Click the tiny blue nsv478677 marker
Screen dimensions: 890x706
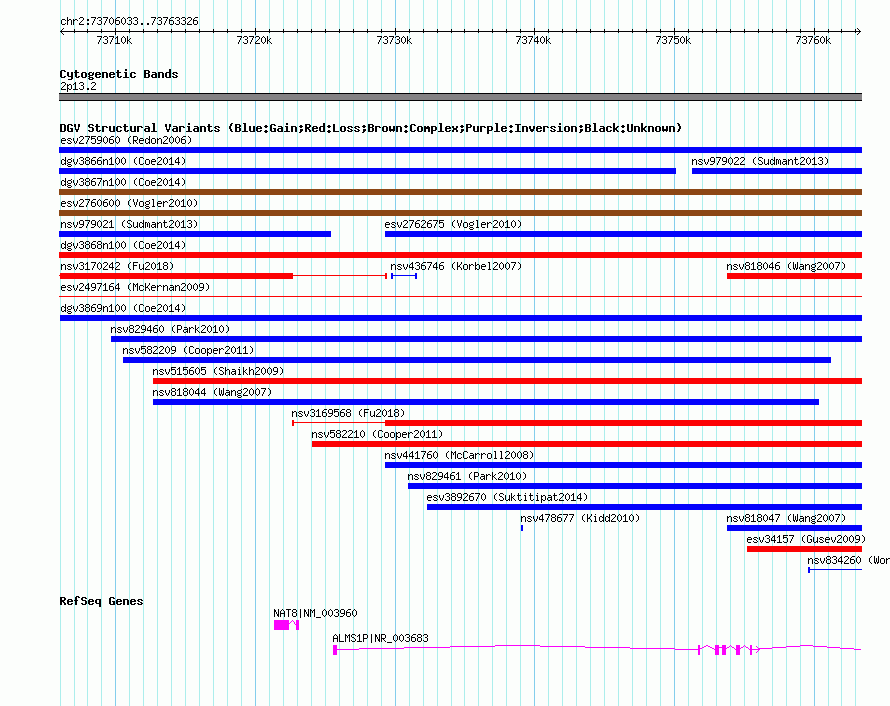[x=522, y=528]
